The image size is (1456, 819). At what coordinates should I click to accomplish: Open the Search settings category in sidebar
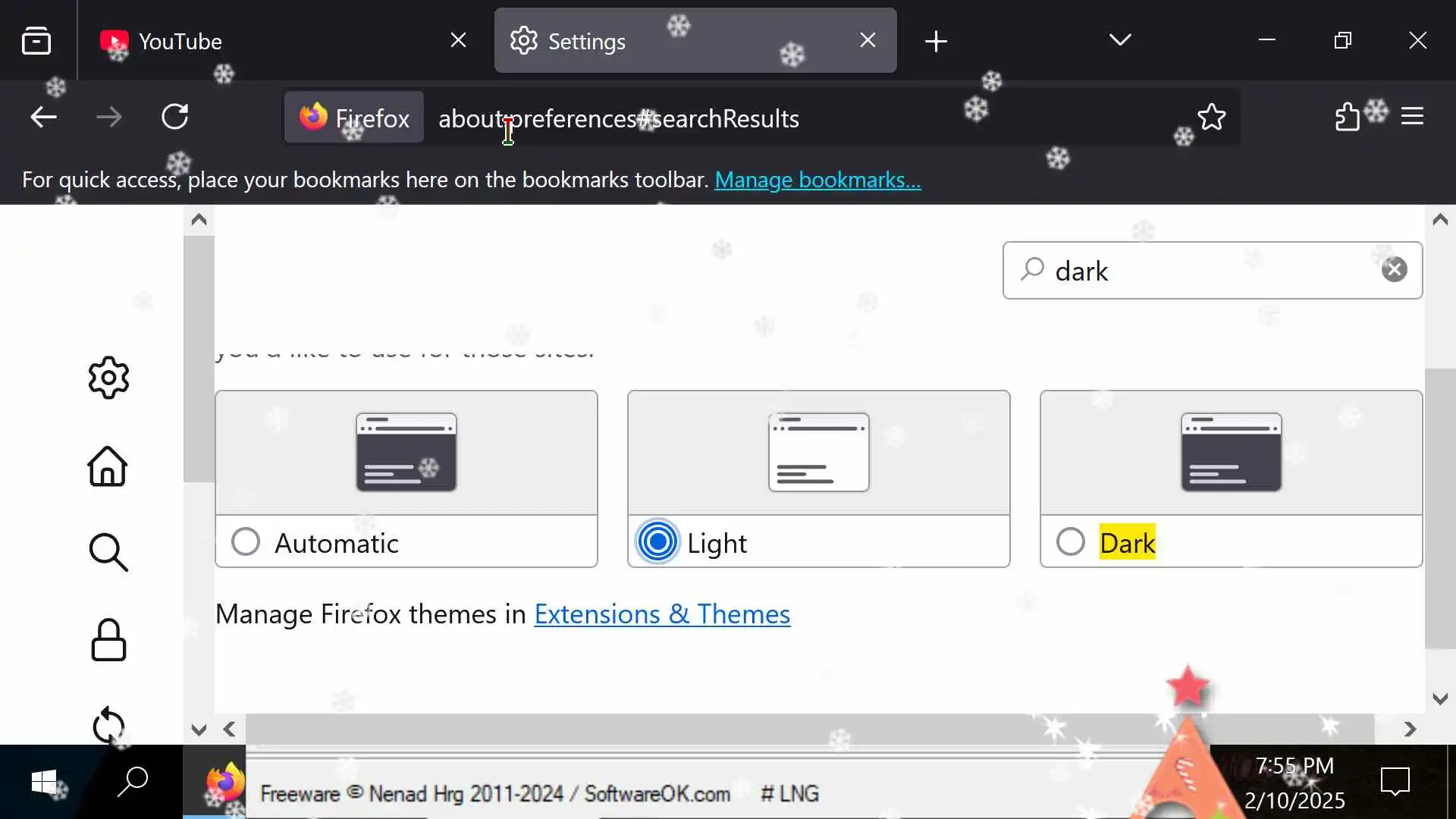(108, 552)
